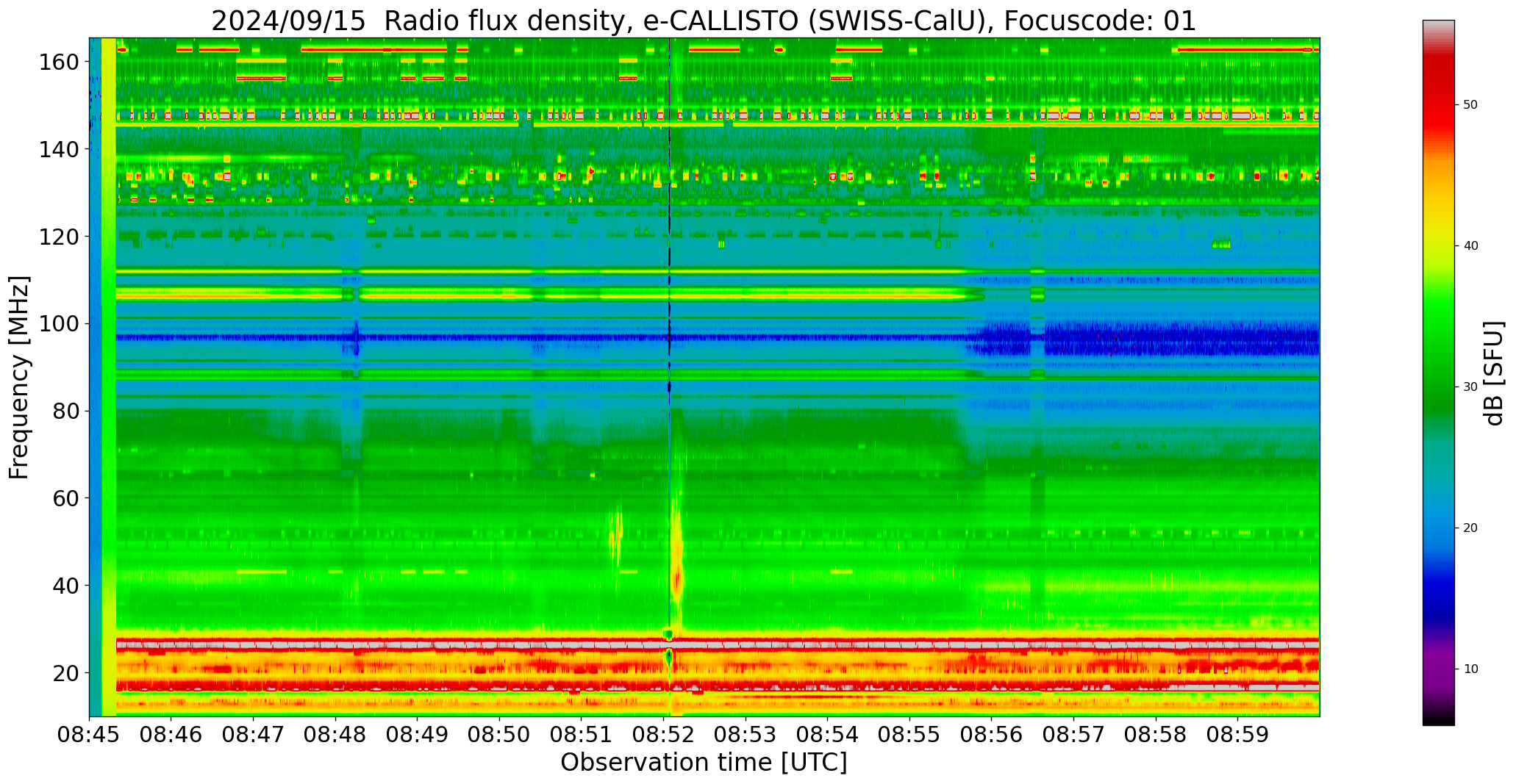Screen dimensions: 1516x784
Task: Click the 100 frequency tick label
Action: (59, 323)
